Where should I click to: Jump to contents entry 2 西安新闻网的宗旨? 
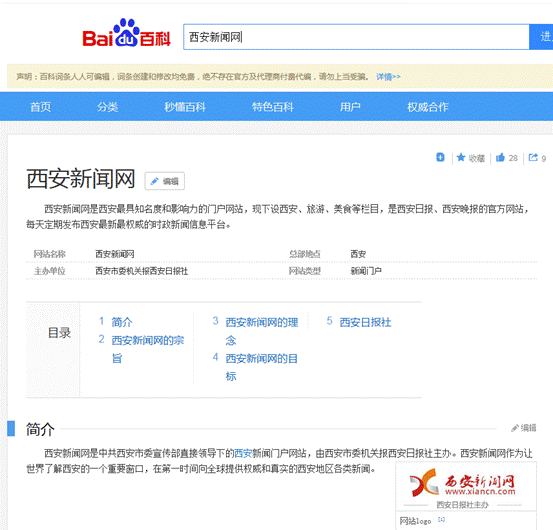[x=148, y=349]
